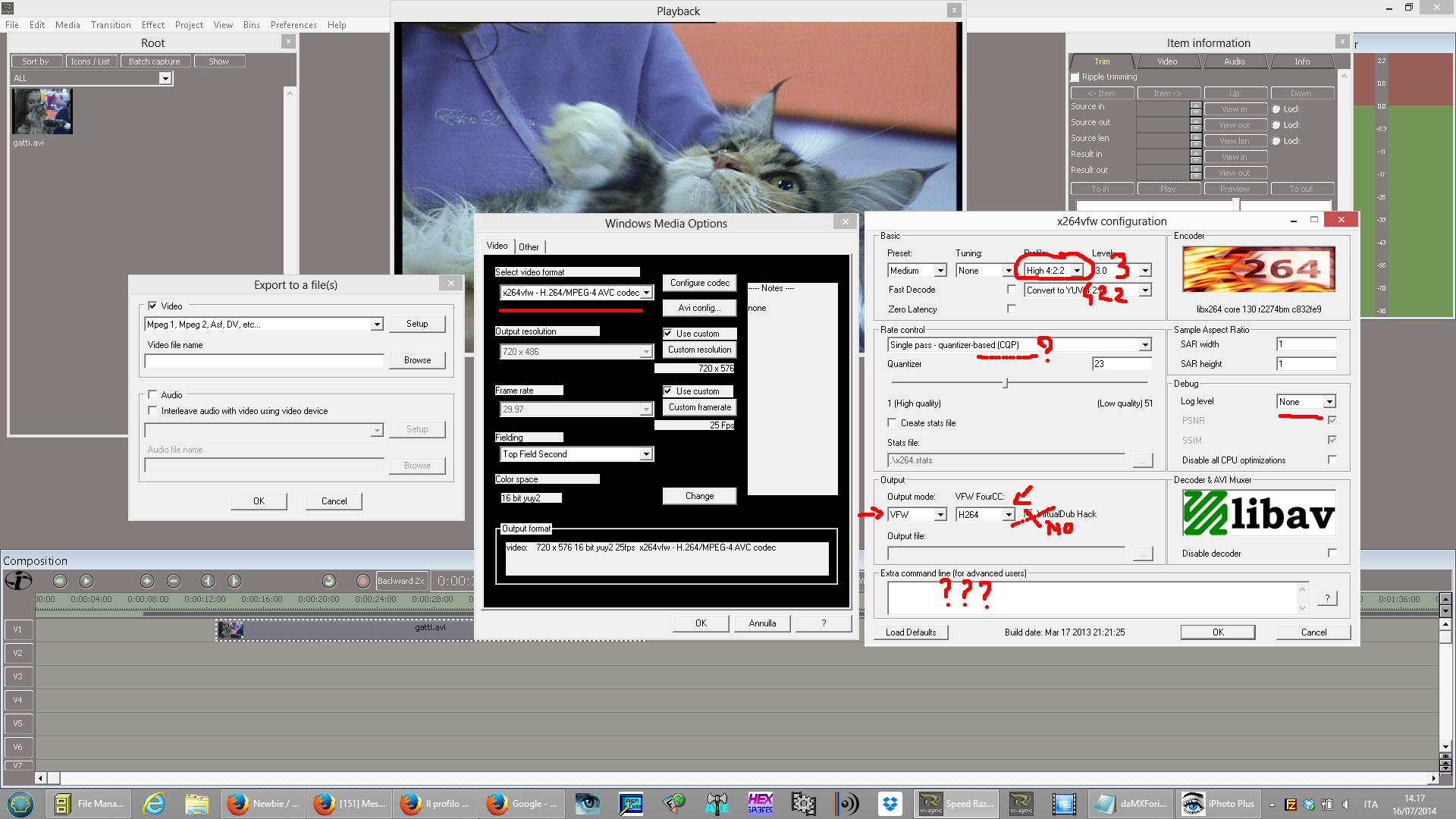The width and height of the screenshot is (1456, 819).
Task: Open Dropbox from the taskbar
Action: click(x=890, y=803)
